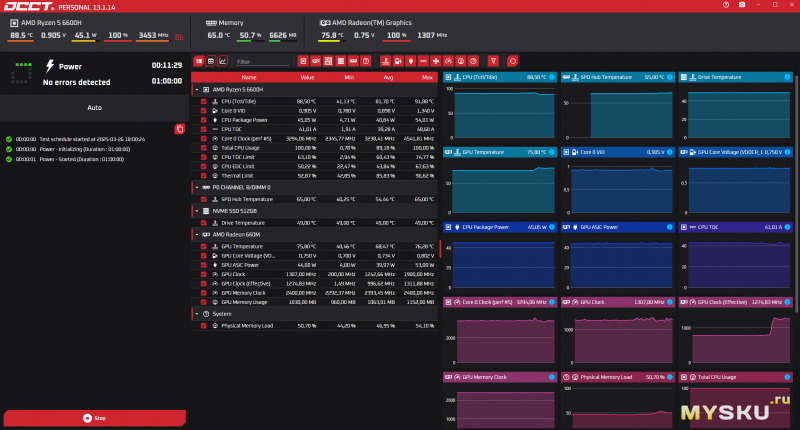Uncheck the CPU (Tctl/Tdie) sensor checkbox

click(204, 102)
